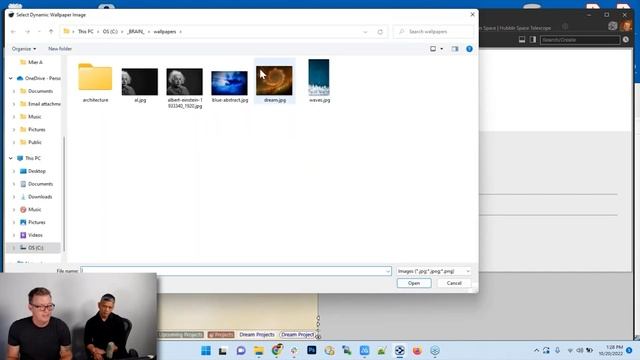Click the forward navigation arrow
The width and height of the screenshot is (640, 360).
(x=27, y=31)
